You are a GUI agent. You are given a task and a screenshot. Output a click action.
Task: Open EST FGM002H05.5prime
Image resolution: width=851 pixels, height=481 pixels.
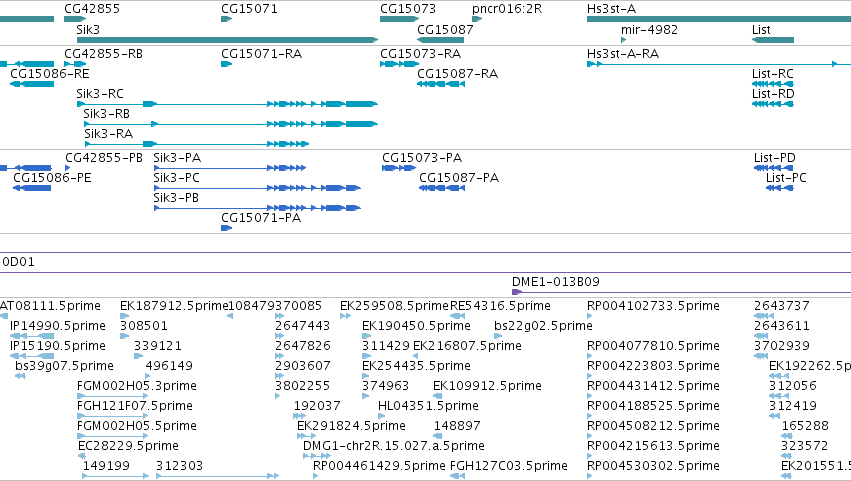point(137,427)
